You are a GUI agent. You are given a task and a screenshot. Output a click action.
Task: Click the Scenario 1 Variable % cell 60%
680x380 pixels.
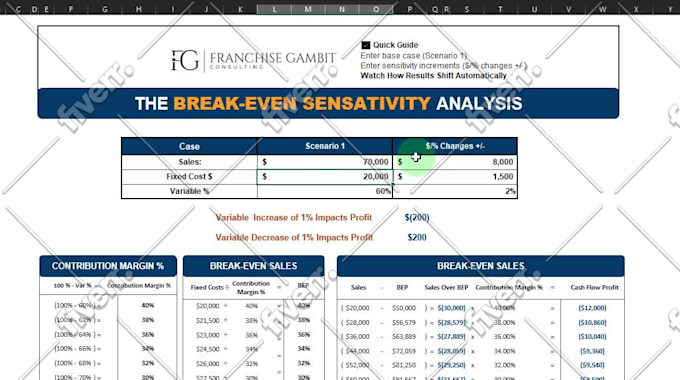coord(325,191)
